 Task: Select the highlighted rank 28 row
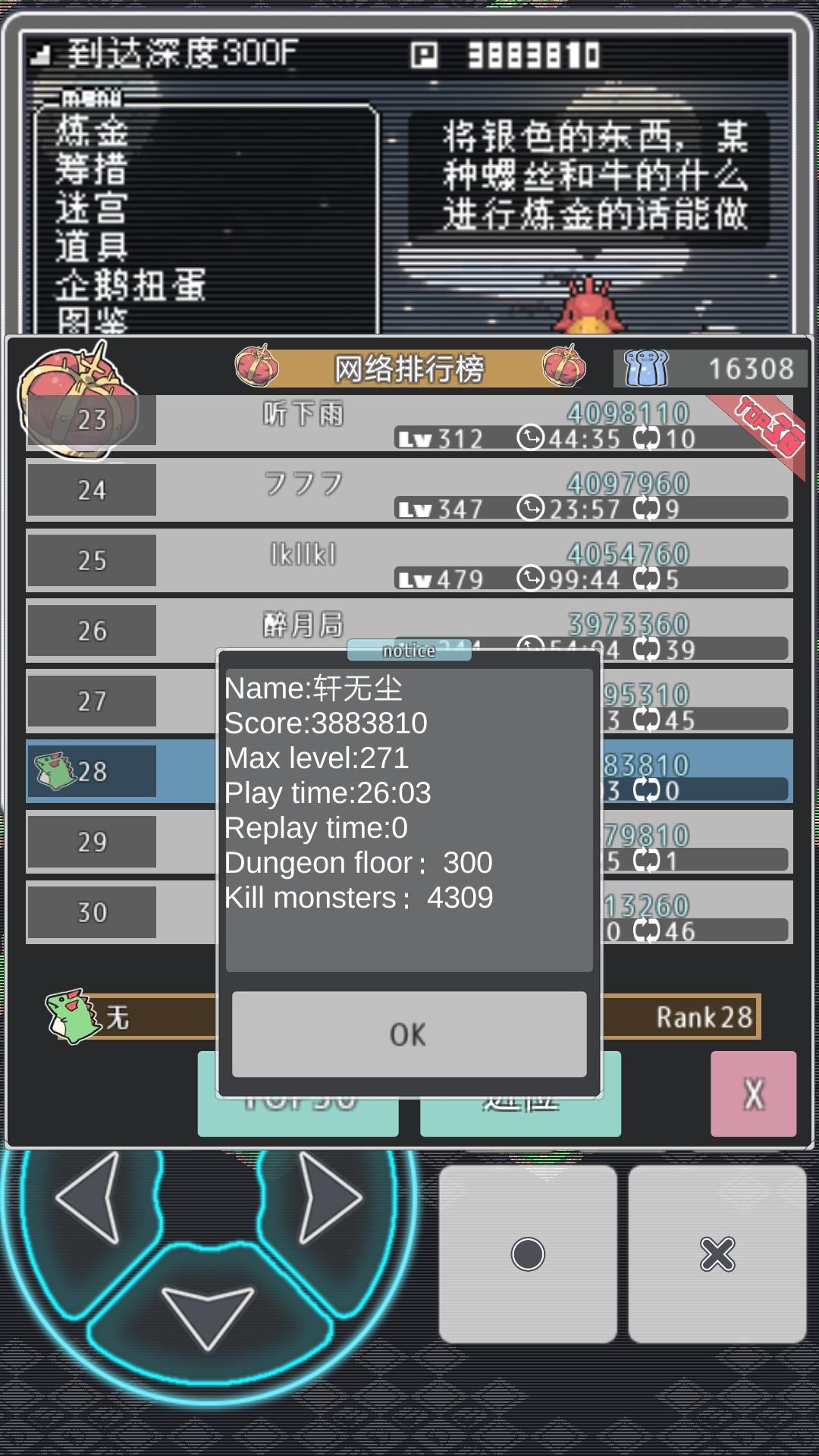409,771
